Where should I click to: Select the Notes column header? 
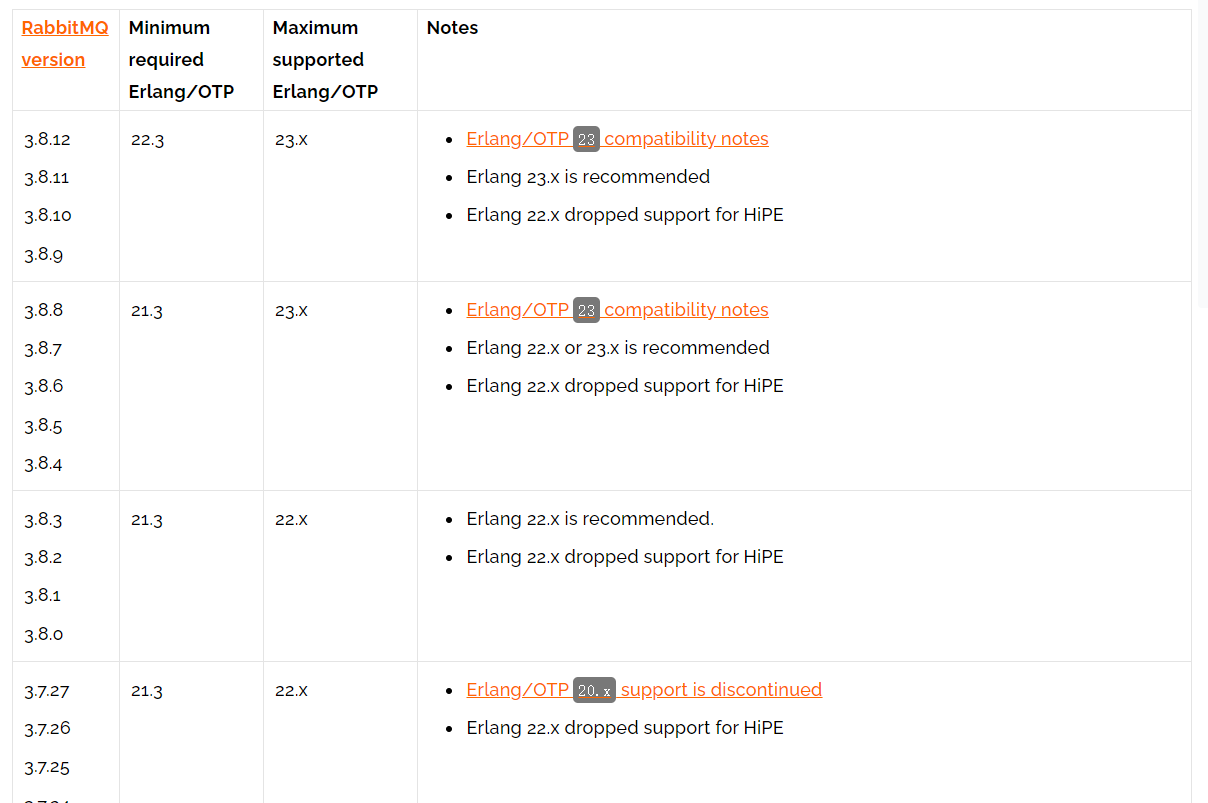452,28
